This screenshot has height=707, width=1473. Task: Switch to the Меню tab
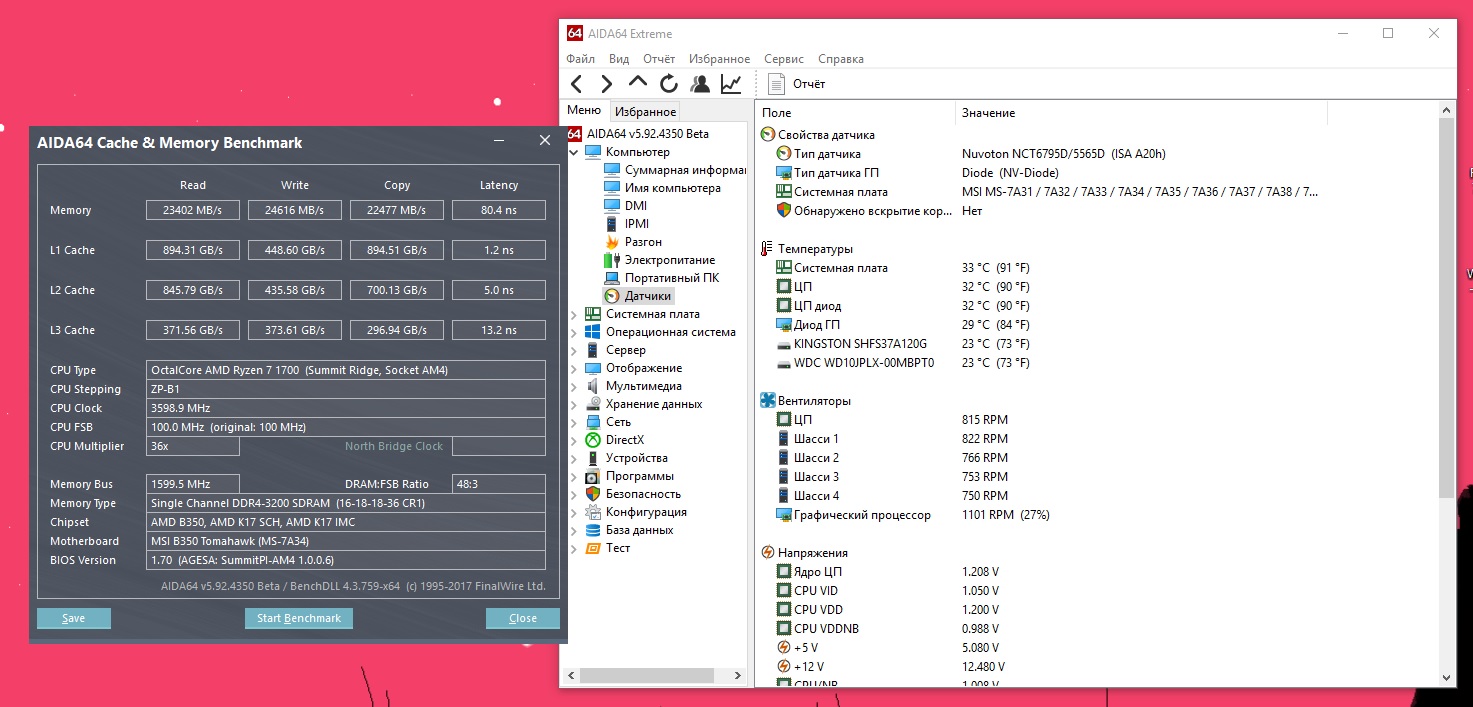click(584, 111)
